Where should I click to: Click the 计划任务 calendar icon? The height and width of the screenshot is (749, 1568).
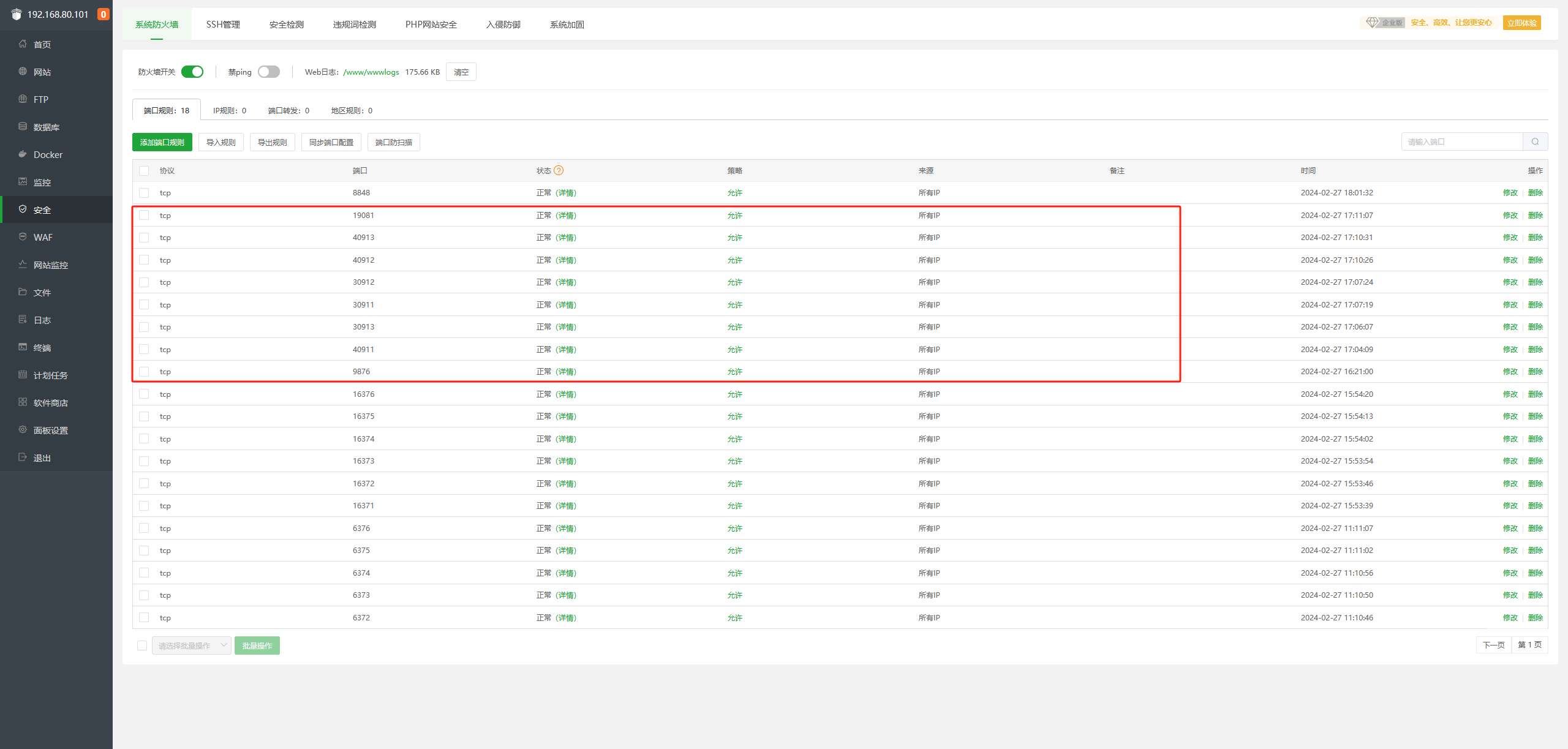(x=23, y=375)
